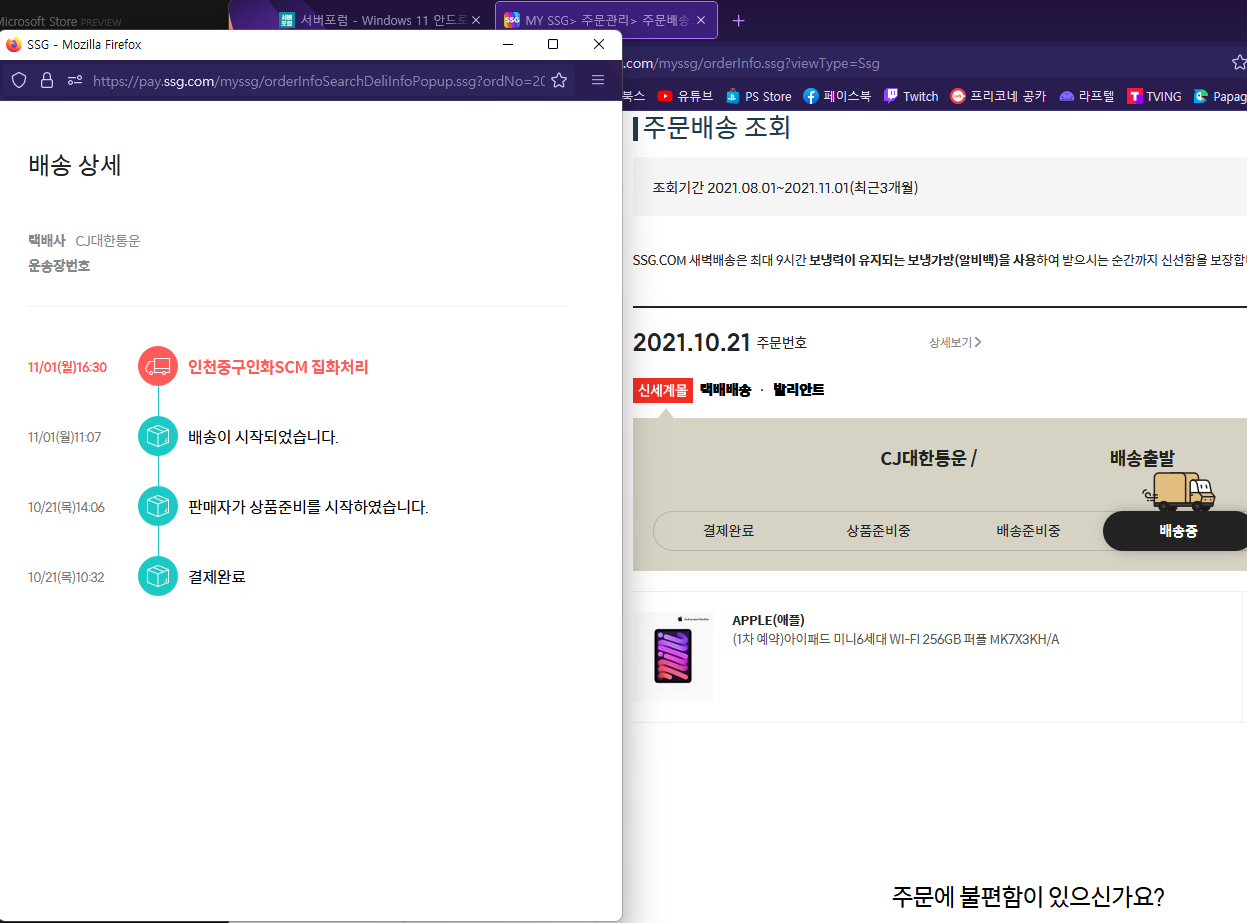Open the TVING bookmark
Image resolution: width=1247 pixels, height=923 pixels.
point(1154,96)
